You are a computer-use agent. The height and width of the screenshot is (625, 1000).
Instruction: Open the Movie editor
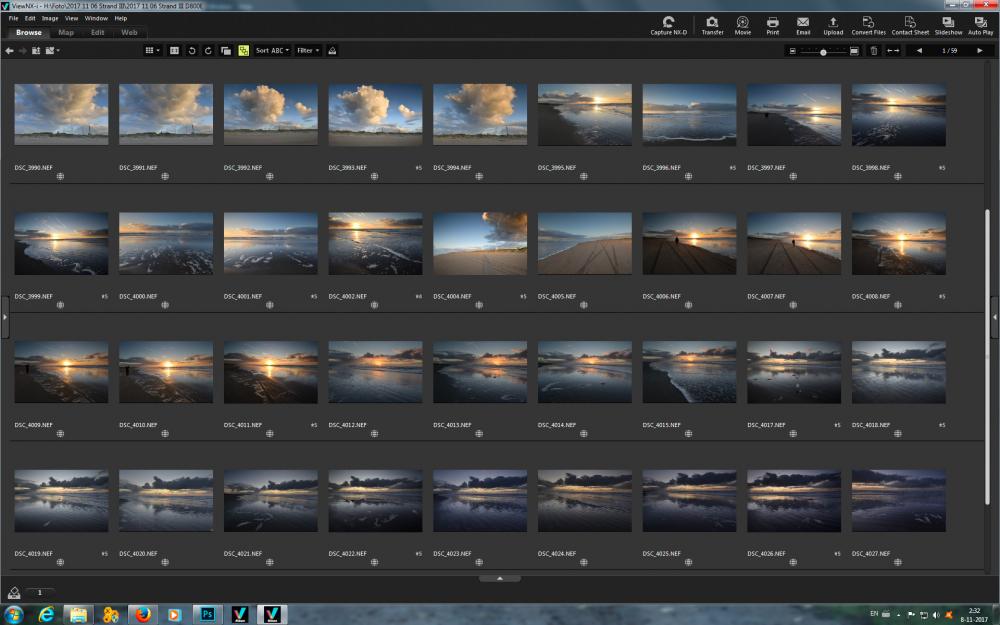coord(742,26)
